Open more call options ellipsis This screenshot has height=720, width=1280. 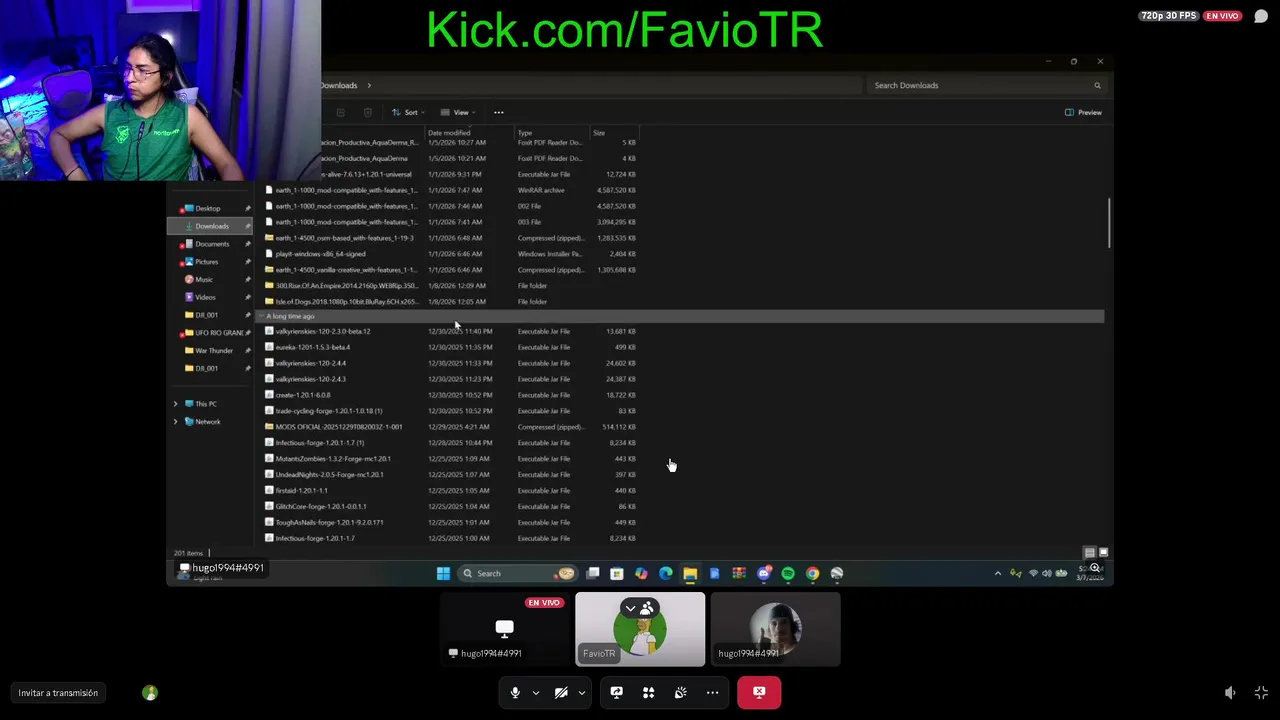click(x=712, y=692)
